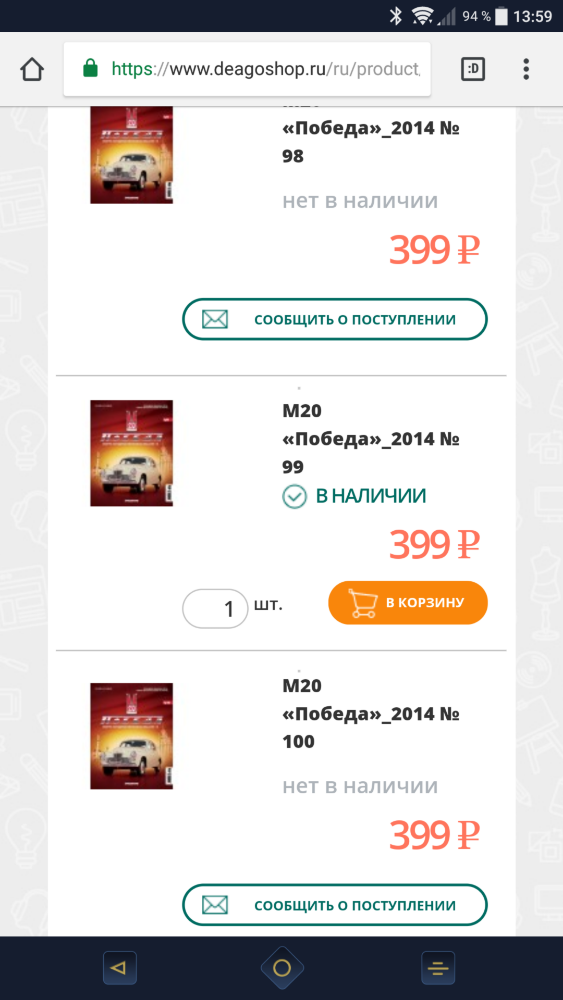Tap envelope icon for issue № 100 notification
The image size is (563, 1000).
click(x=215, y=904)
